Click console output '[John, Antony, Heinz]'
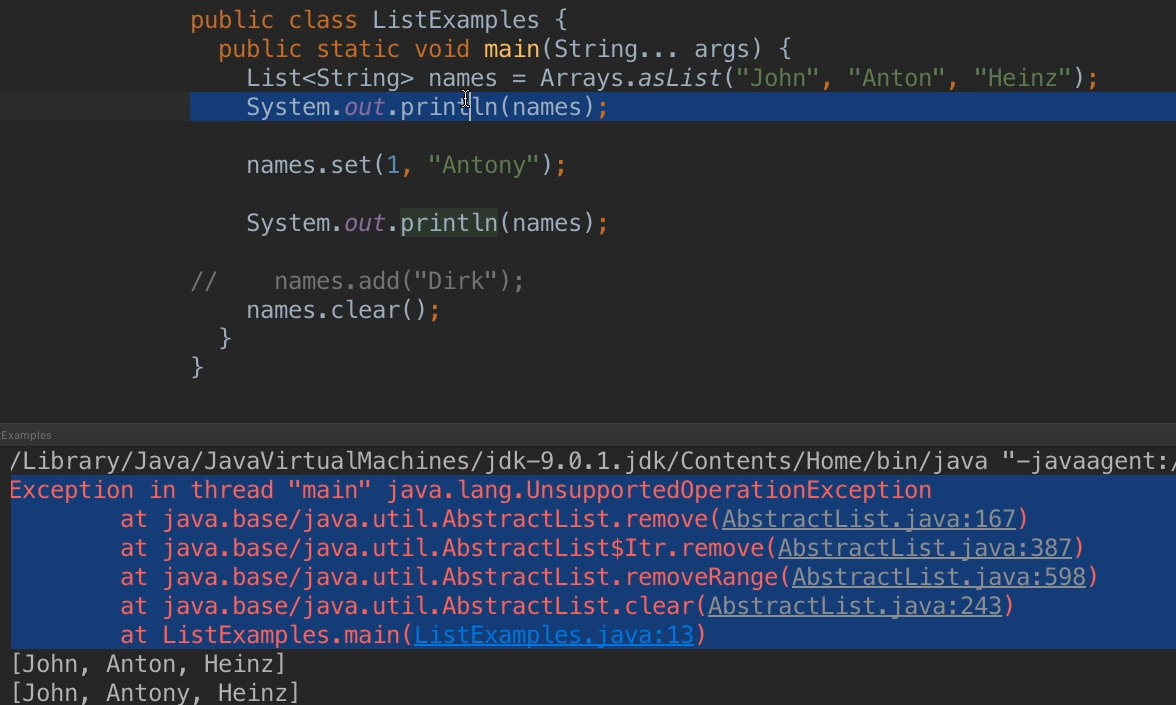1176x705 pixels. click(x=155, y=692)
